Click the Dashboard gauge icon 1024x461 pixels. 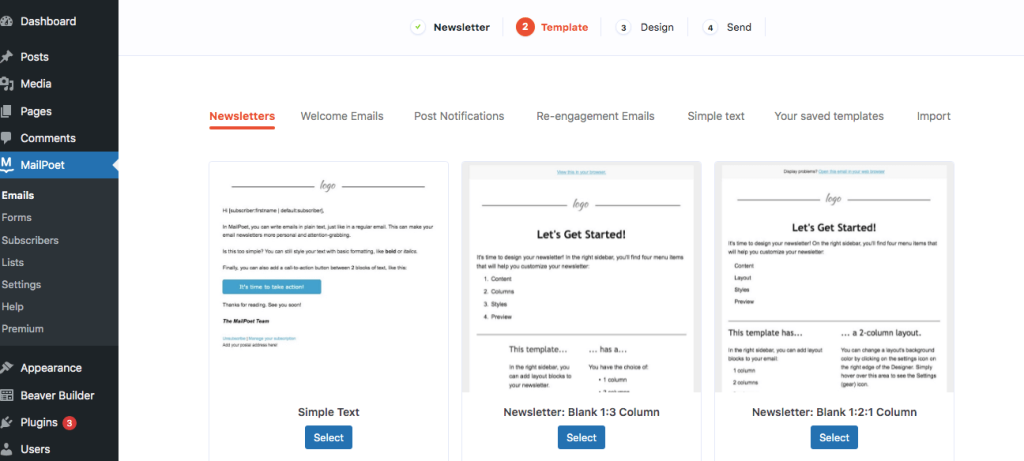(x=7, y=22)
